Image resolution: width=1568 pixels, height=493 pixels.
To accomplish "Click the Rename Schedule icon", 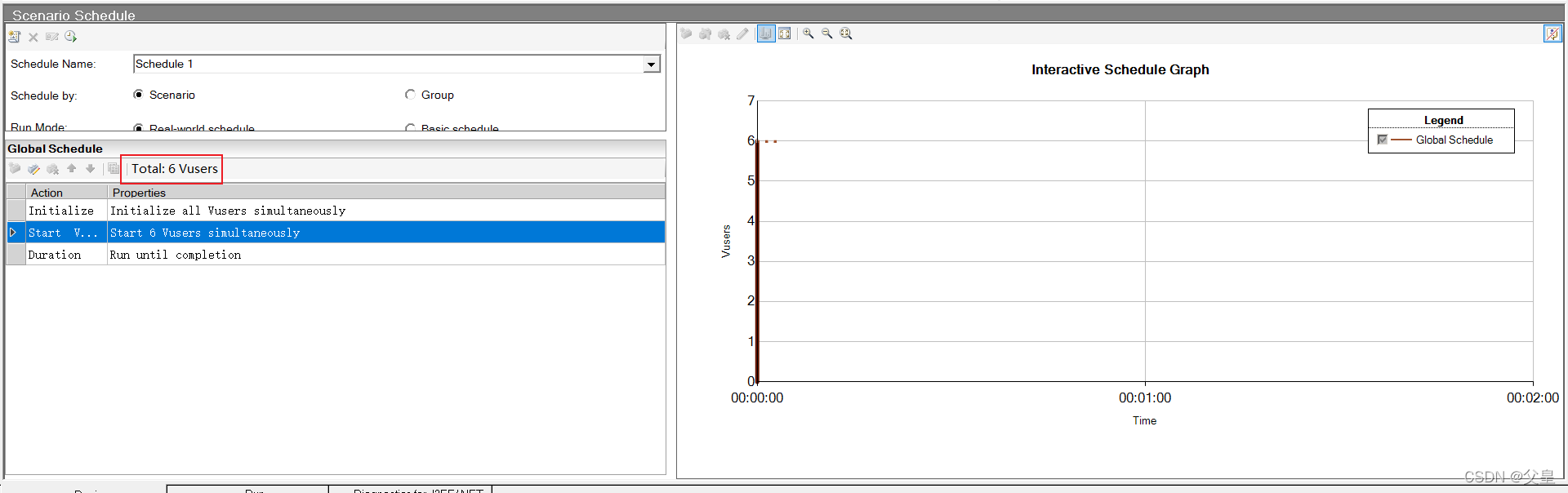I will click(52, 37).
